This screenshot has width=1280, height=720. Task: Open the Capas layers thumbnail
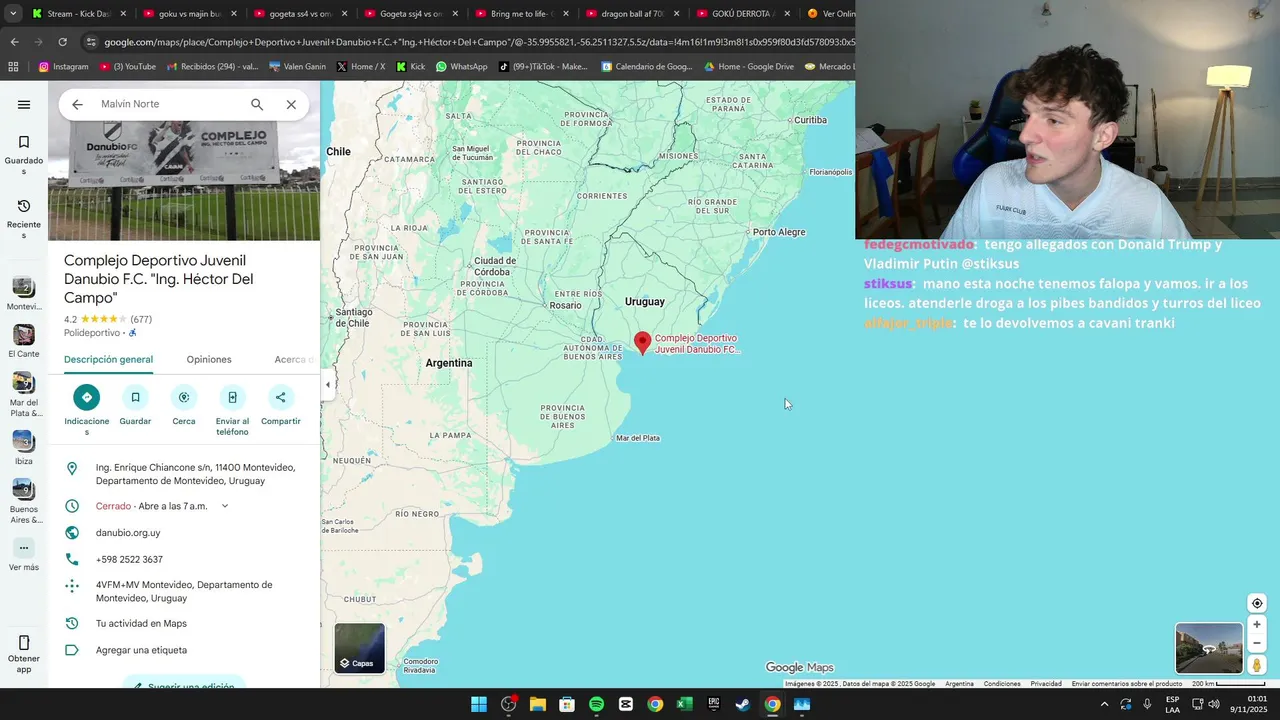(x=359, y=648)
